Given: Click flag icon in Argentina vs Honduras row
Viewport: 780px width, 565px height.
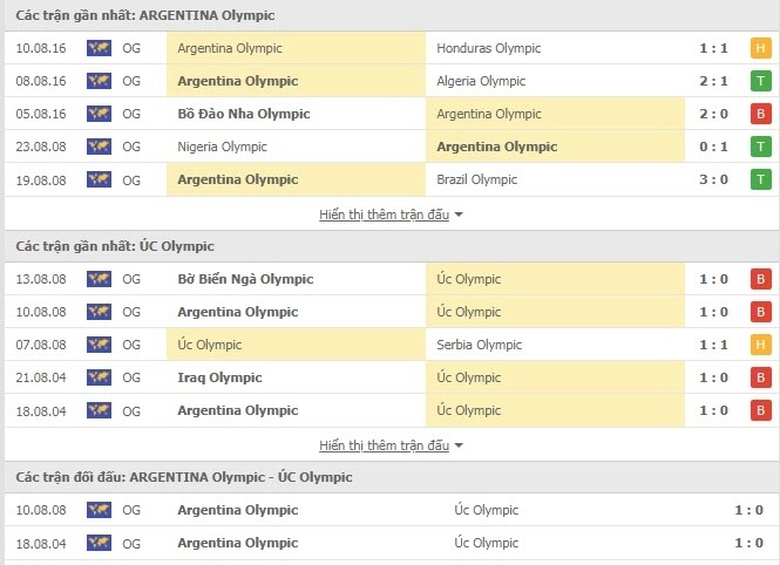Looking at the screenshot, I should [99, 48].
